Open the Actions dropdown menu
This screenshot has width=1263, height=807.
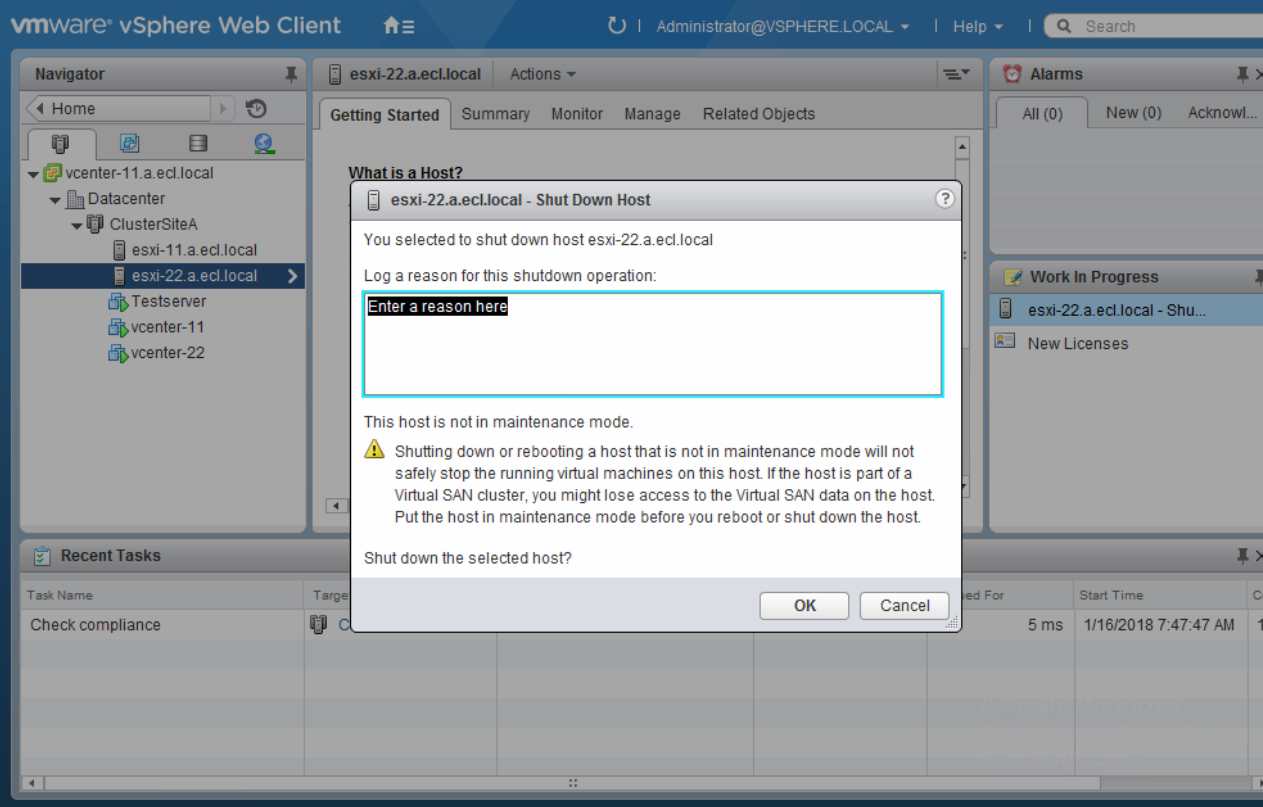[542, 74]
